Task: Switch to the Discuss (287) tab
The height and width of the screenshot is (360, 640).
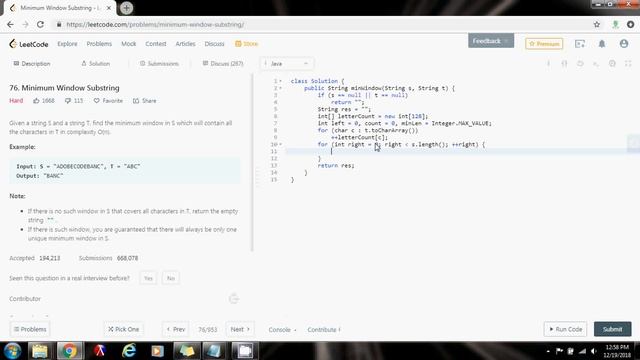Action: click(223, 64)
